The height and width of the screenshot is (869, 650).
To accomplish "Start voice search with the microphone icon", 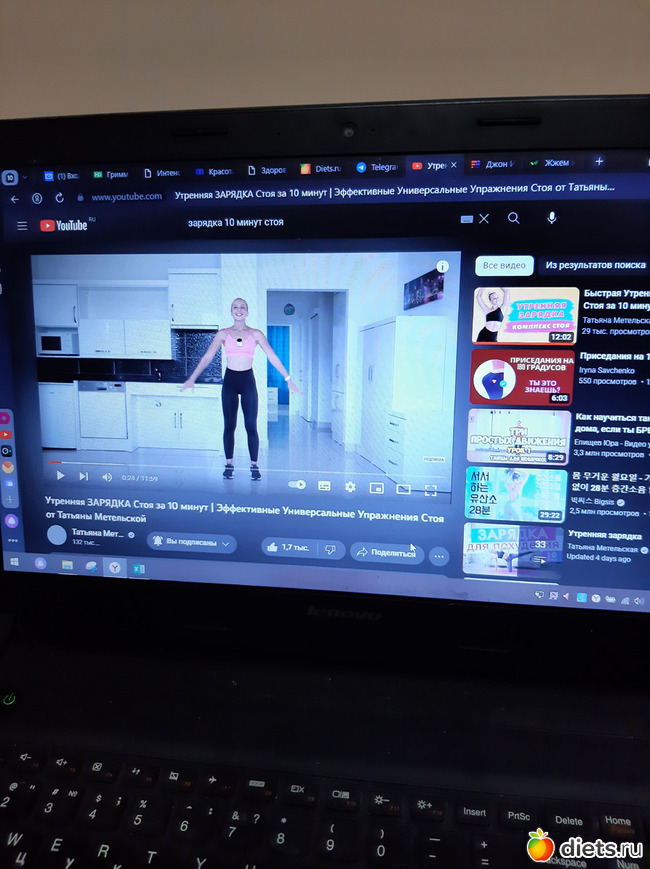I will [x=551, y=218].
